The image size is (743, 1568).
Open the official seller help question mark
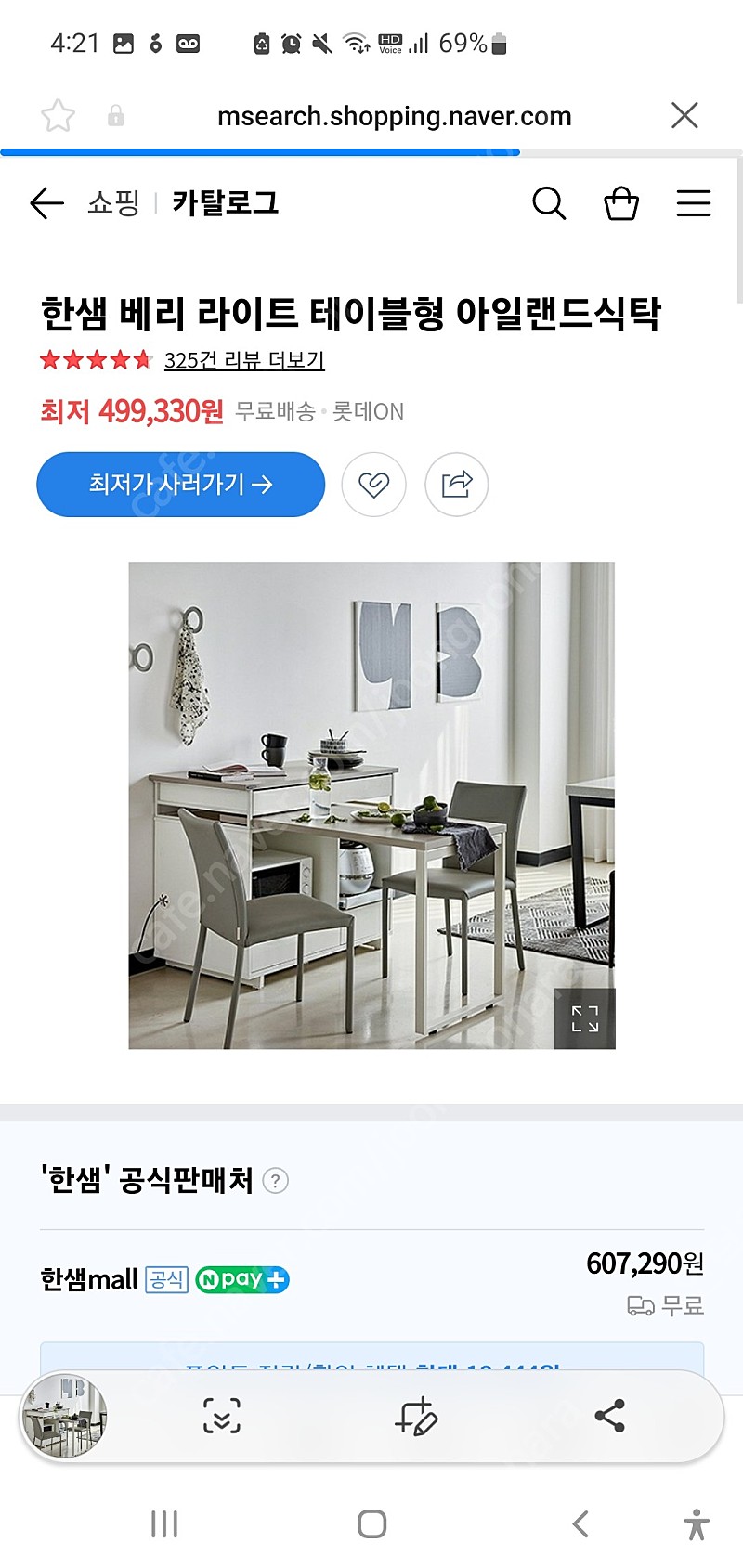pos(276,1181)
